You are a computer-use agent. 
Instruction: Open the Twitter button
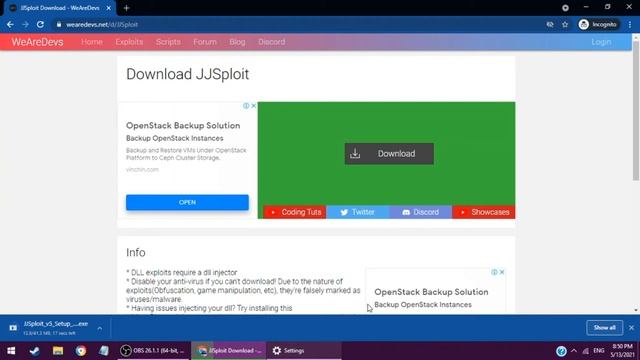pos(358,212)
